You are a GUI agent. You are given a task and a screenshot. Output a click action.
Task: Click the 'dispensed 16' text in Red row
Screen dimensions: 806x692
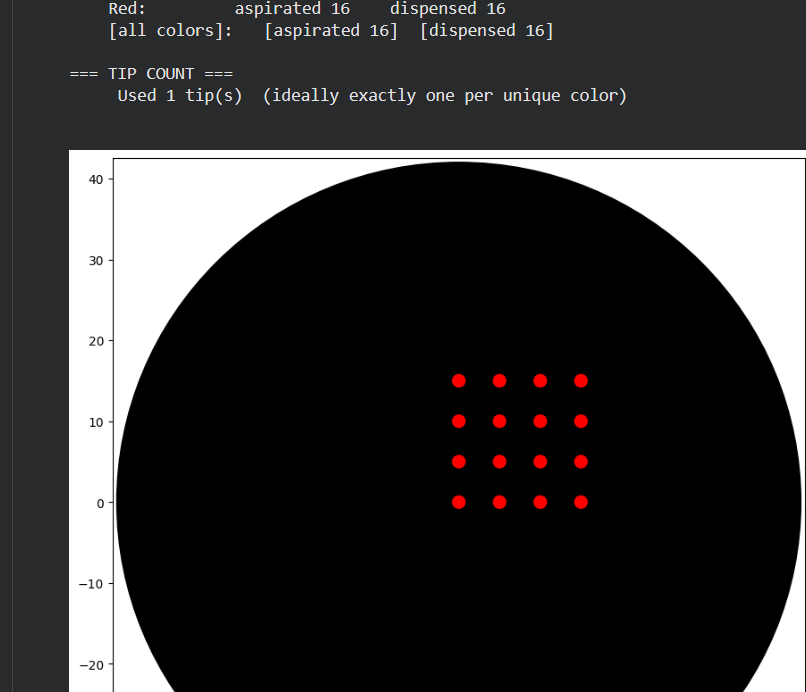click(x=447, y=9)
